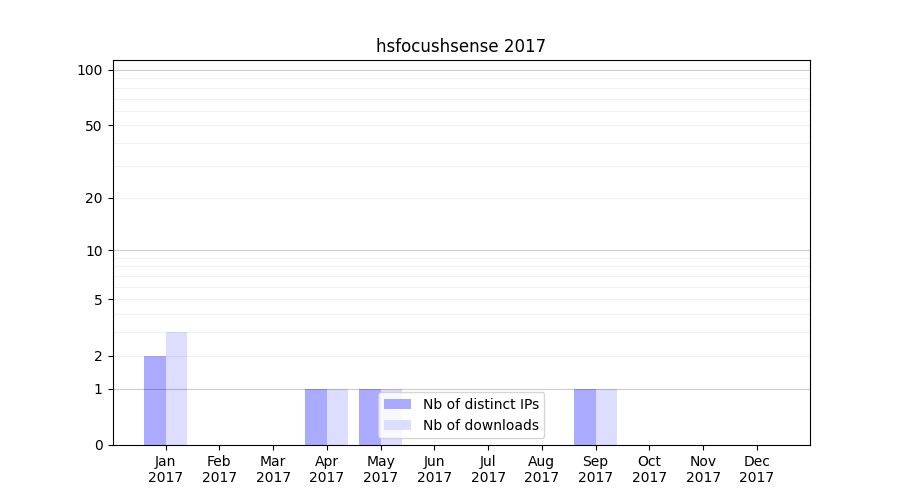Select the Aug 2017 x-axis label

pos(541,469)
